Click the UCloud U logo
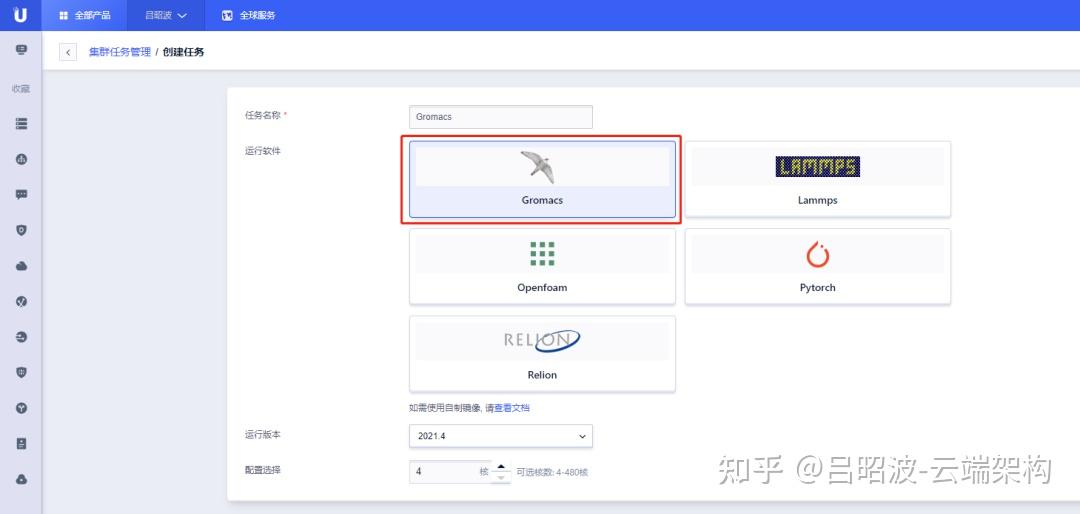 [x=20, y=14]
